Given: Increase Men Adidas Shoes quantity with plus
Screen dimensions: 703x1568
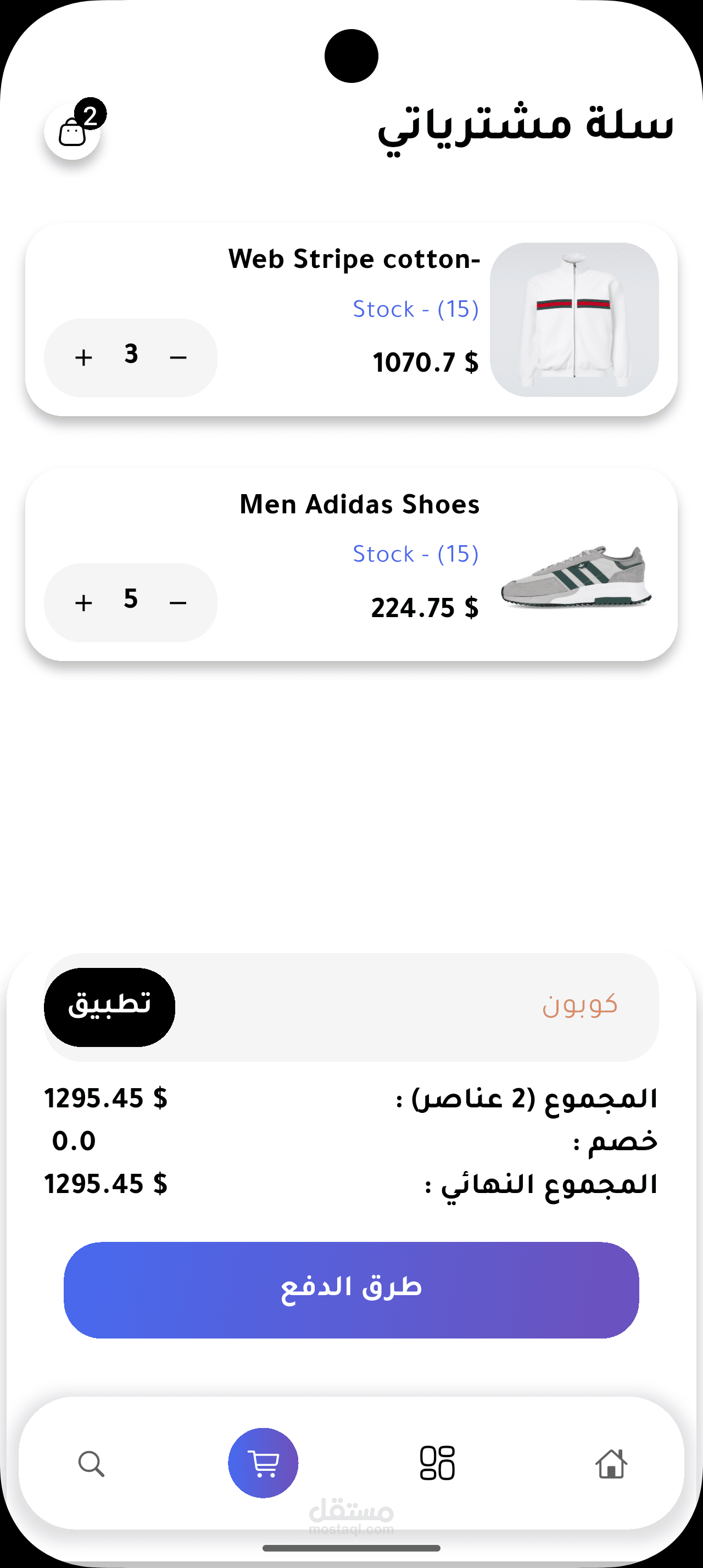Looking at the screenshot, I should click(x=83, y=603).
